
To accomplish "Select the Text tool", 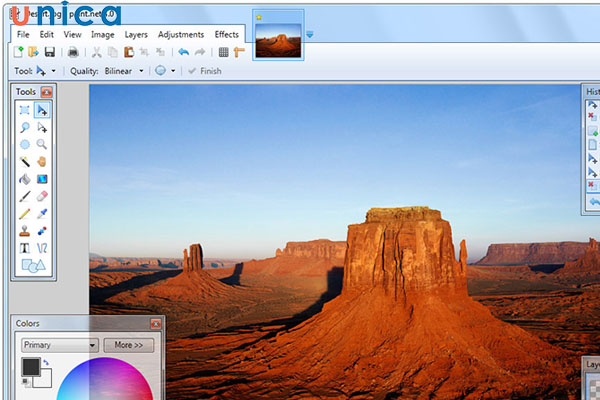I will [24, 248].
